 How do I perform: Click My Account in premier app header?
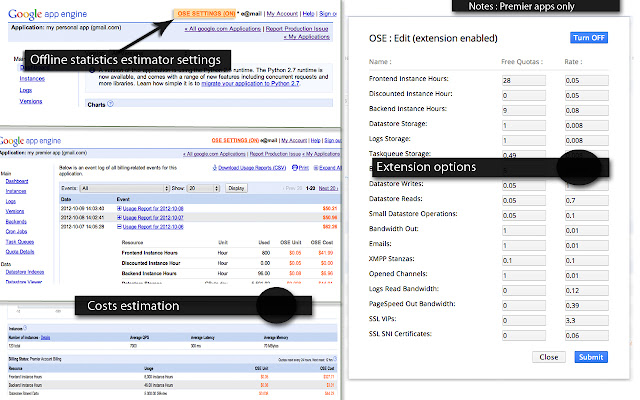pyautogui.click(x=294, y=140)
